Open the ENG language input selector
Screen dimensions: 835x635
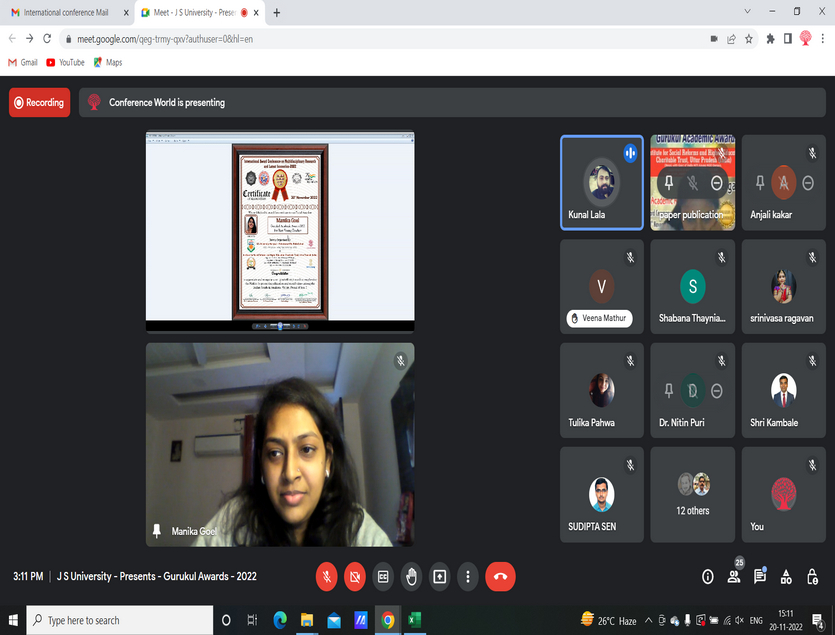coord(756,621)
